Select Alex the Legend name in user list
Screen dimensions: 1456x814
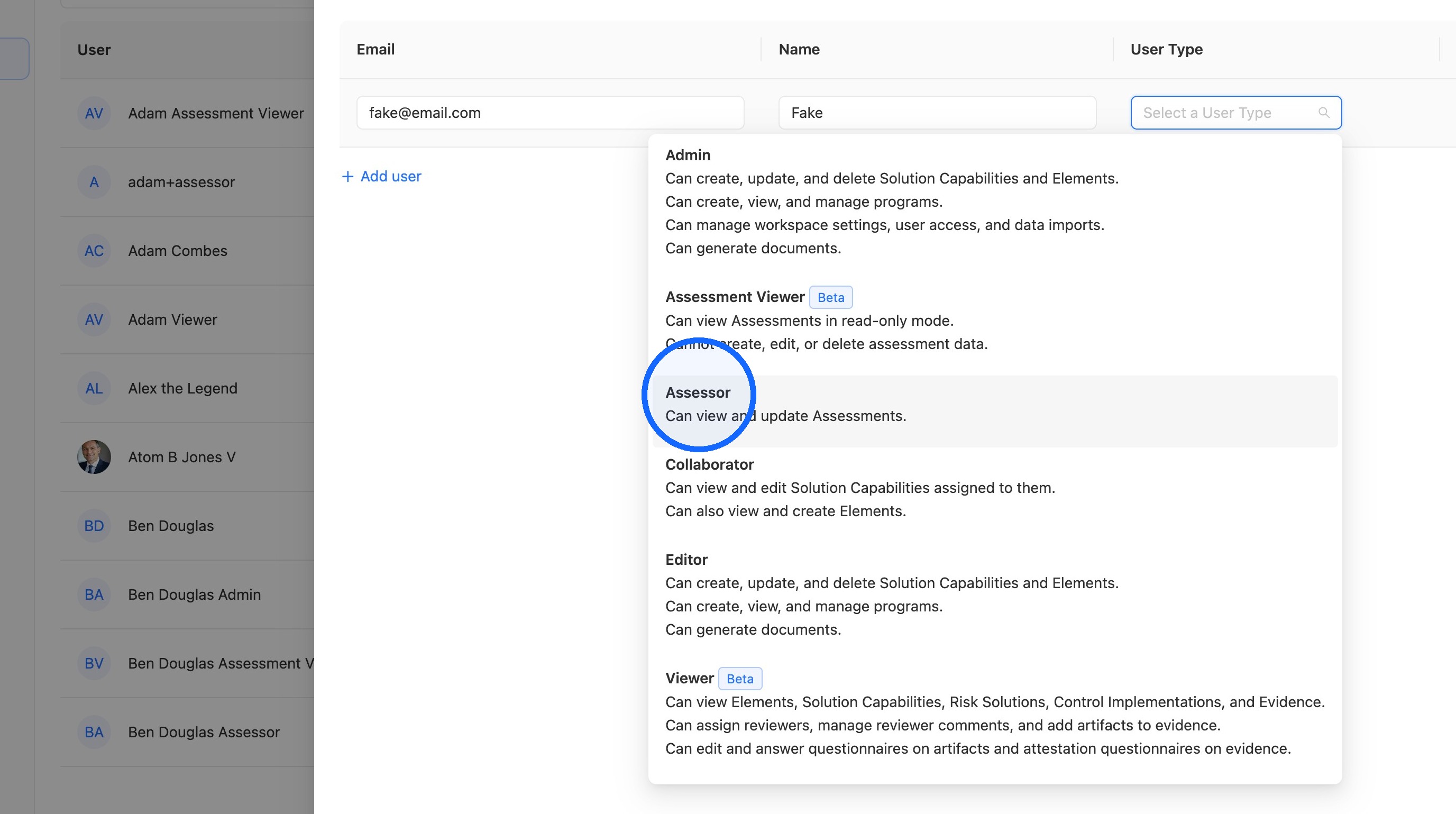182,388
